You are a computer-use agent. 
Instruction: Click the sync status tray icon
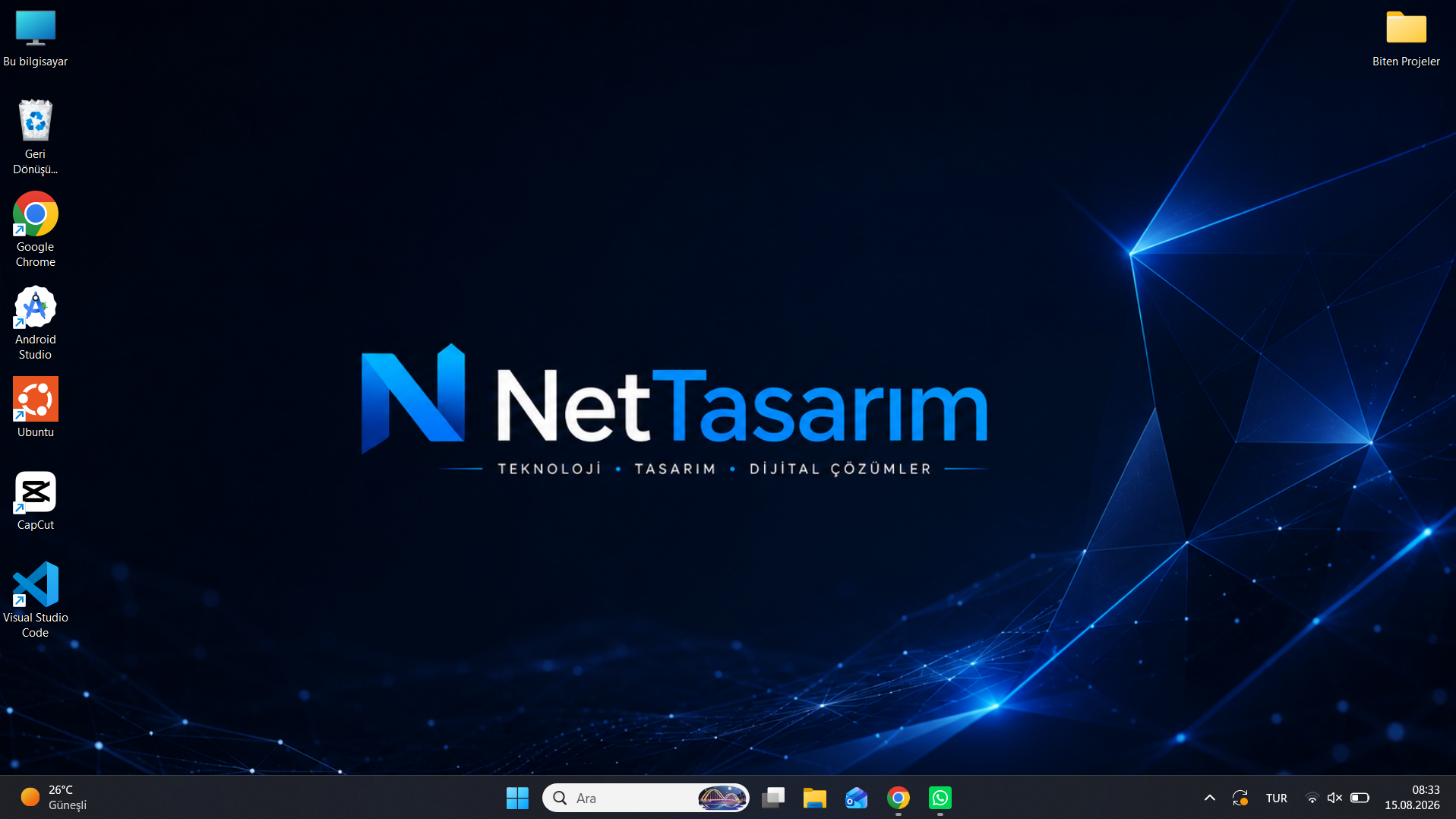(1240, 798)
